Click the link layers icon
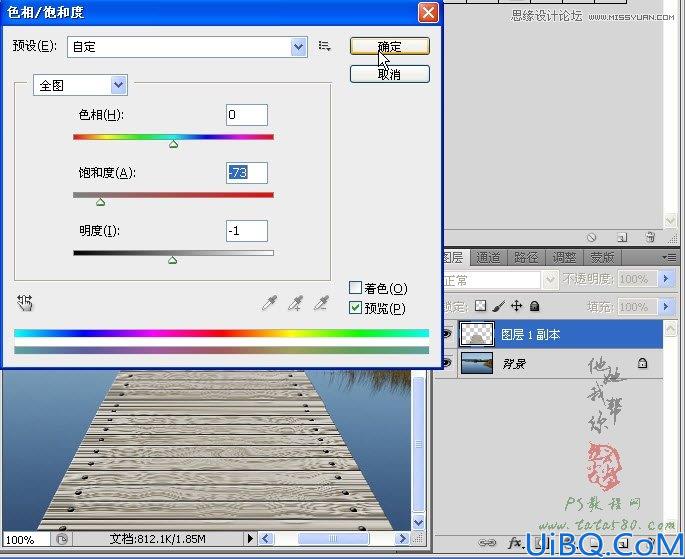This screenshot has height=559, width=685. 487,543
